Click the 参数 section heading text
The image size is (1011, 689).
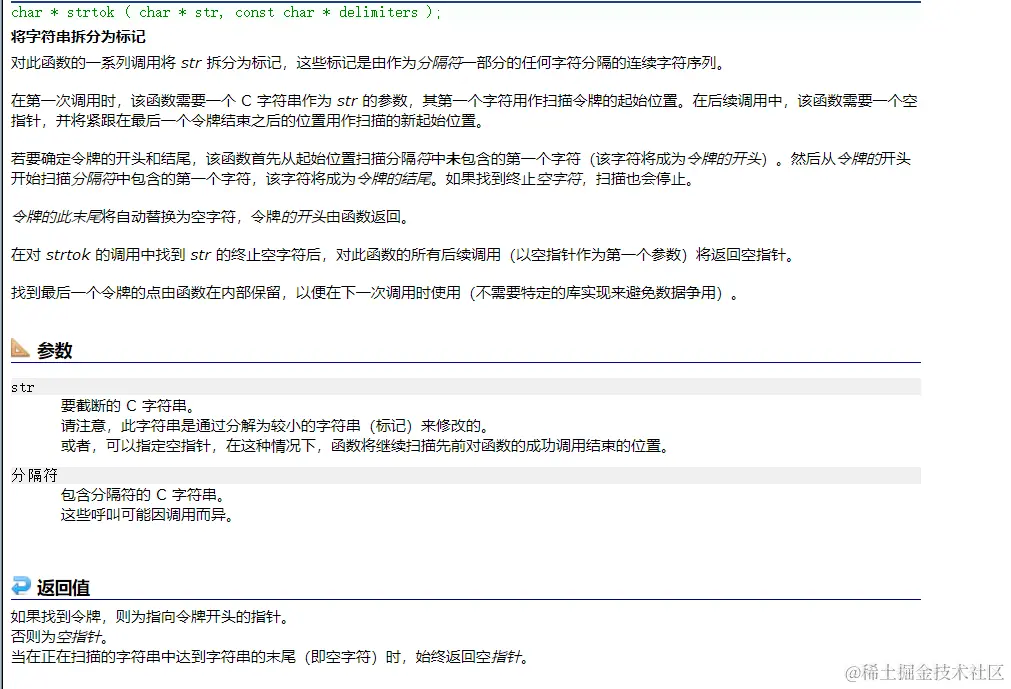tap(54, 351)
